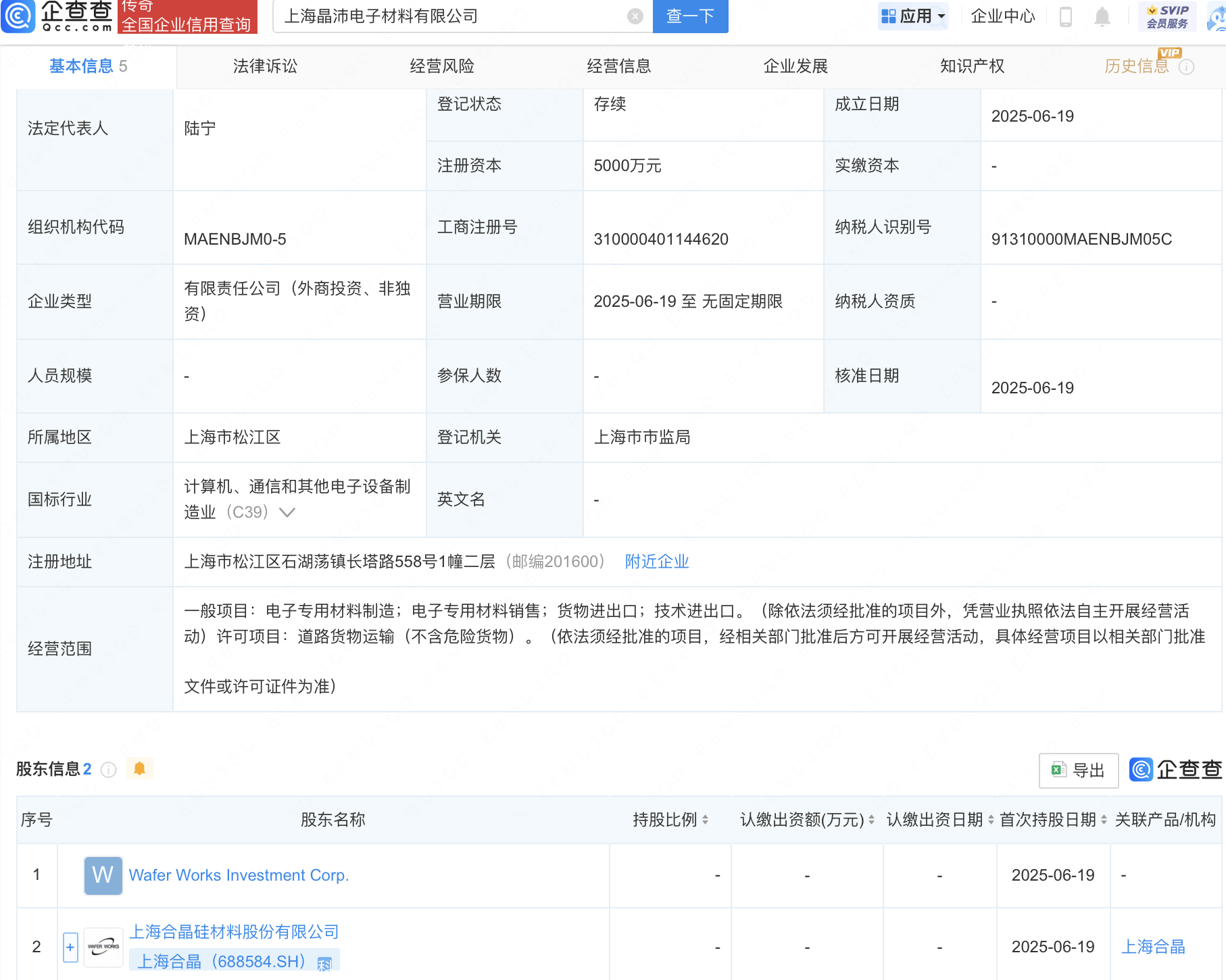This screenshot has width=1226, height=980.
Task: Open 附近企业 link
Action: [656, 562]
